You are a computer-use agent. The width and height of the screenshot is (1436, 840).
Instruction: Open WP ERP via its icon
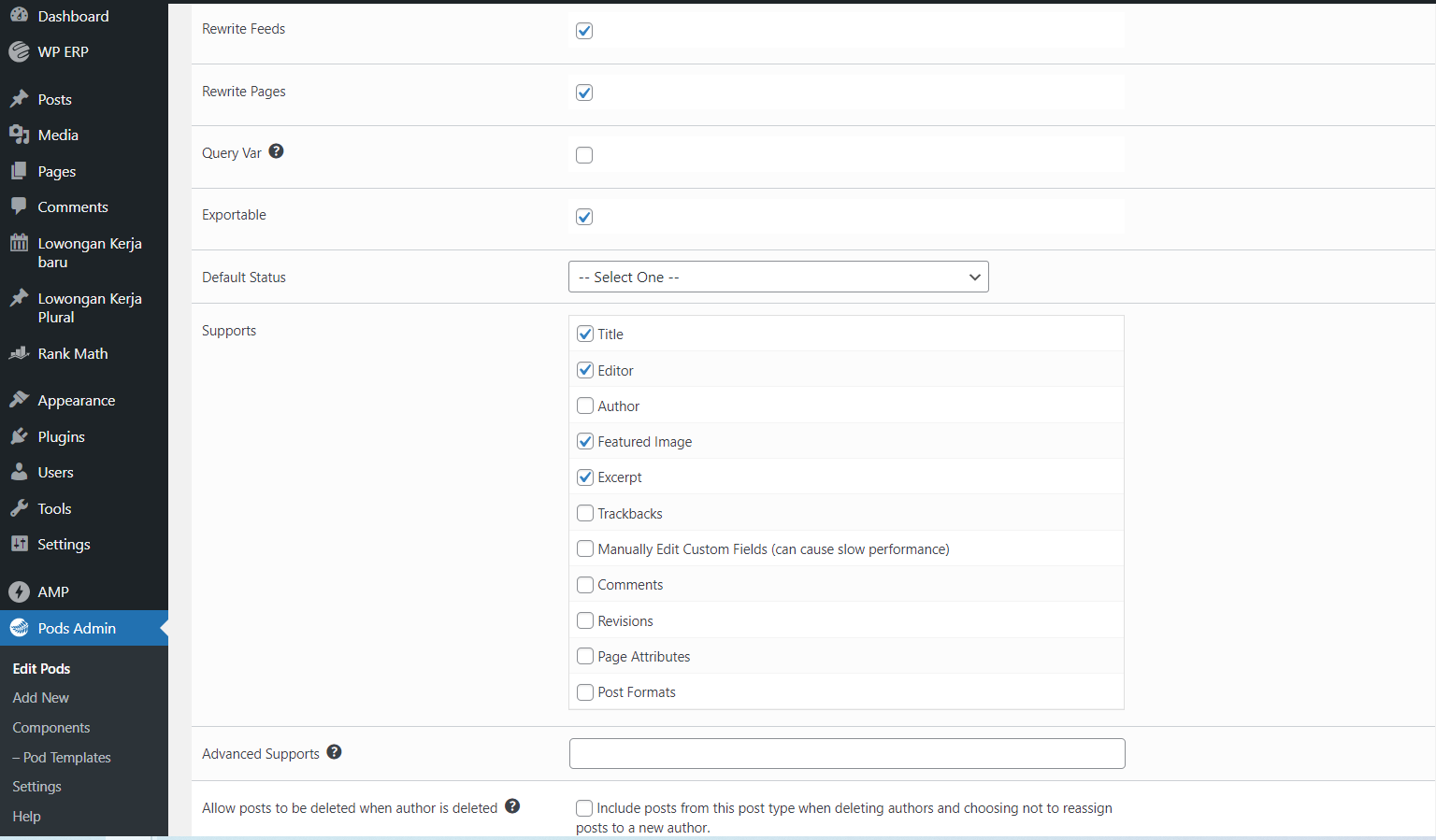pos(19,51)
